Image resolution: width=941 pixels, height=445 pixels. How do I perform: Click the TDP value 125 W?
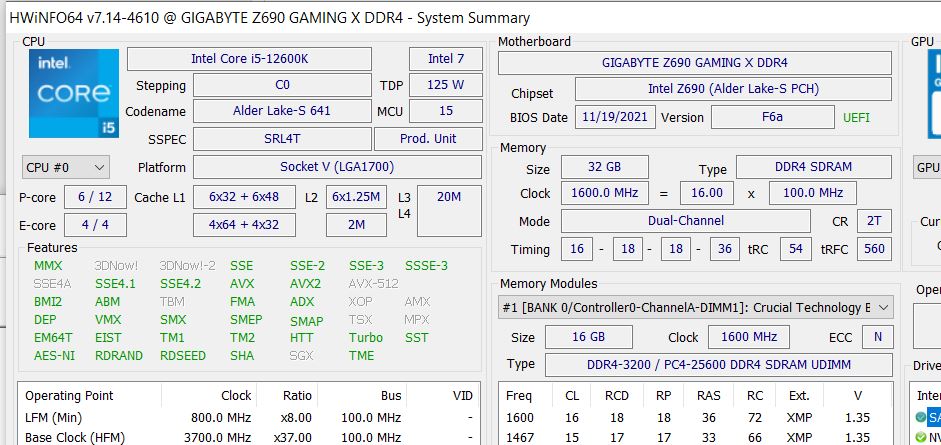445,85
